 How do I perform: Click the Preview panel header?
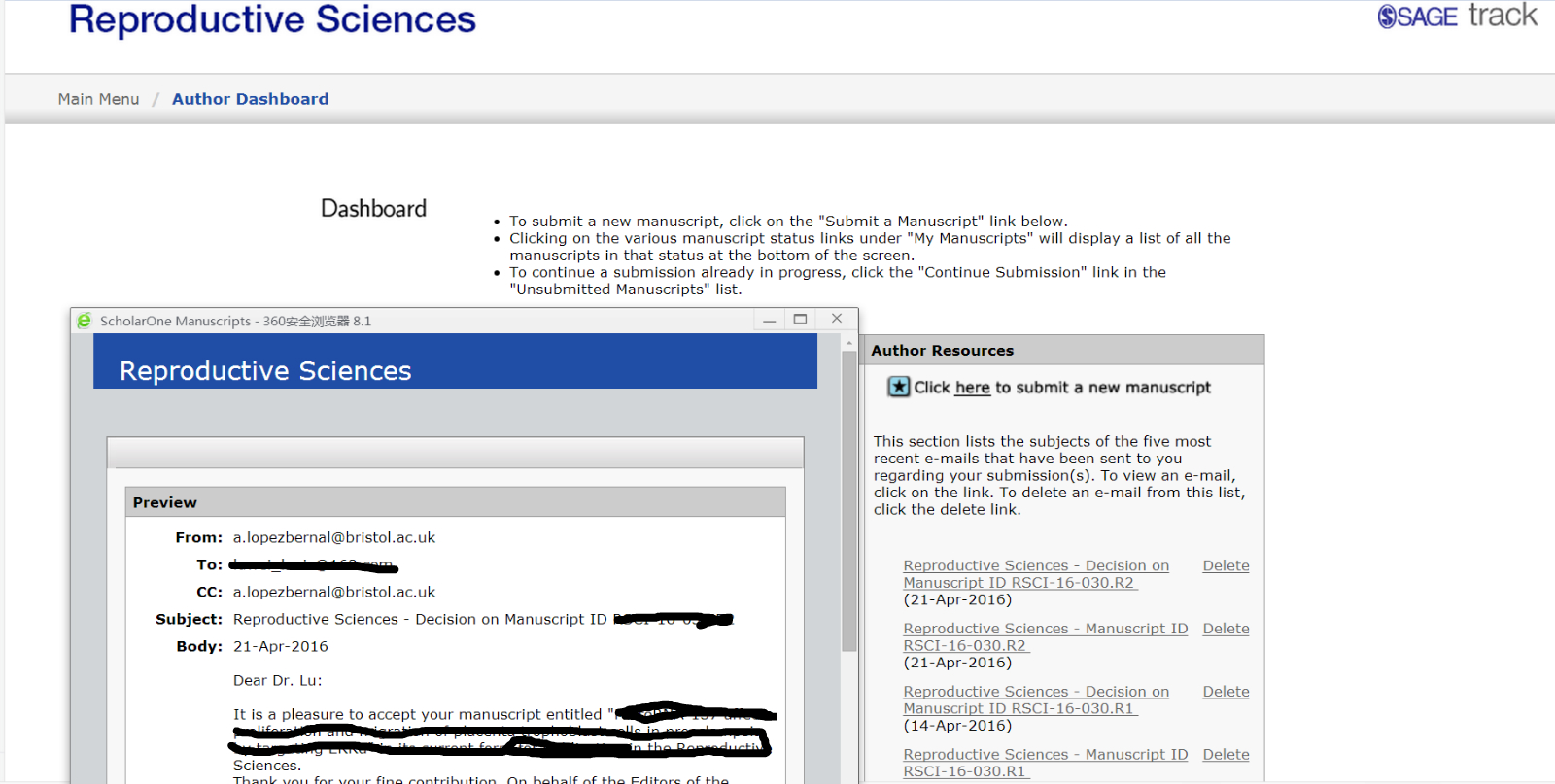pyautogui.click(x=455, y=502)
